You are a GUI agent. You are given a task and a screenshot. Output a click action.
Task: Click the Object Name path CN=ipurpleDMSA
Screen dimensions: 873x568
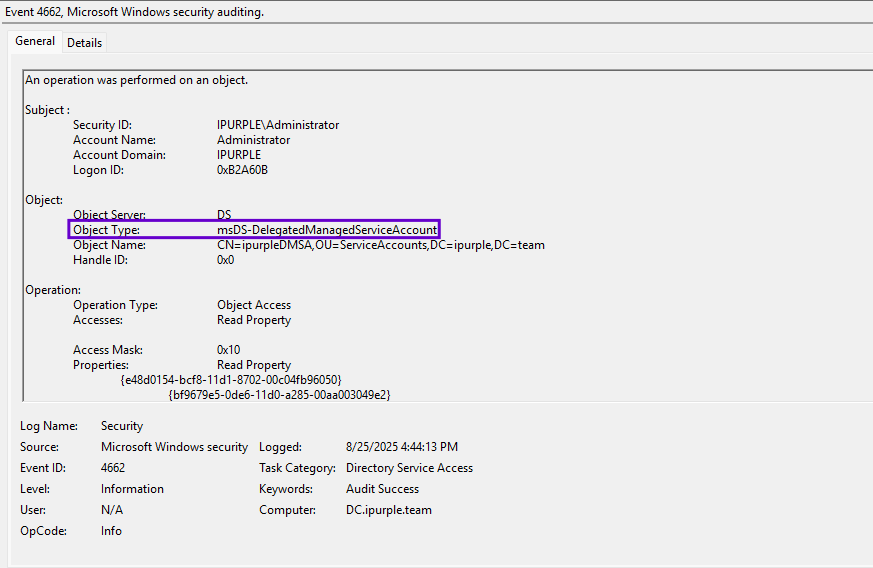coord(380,245)
